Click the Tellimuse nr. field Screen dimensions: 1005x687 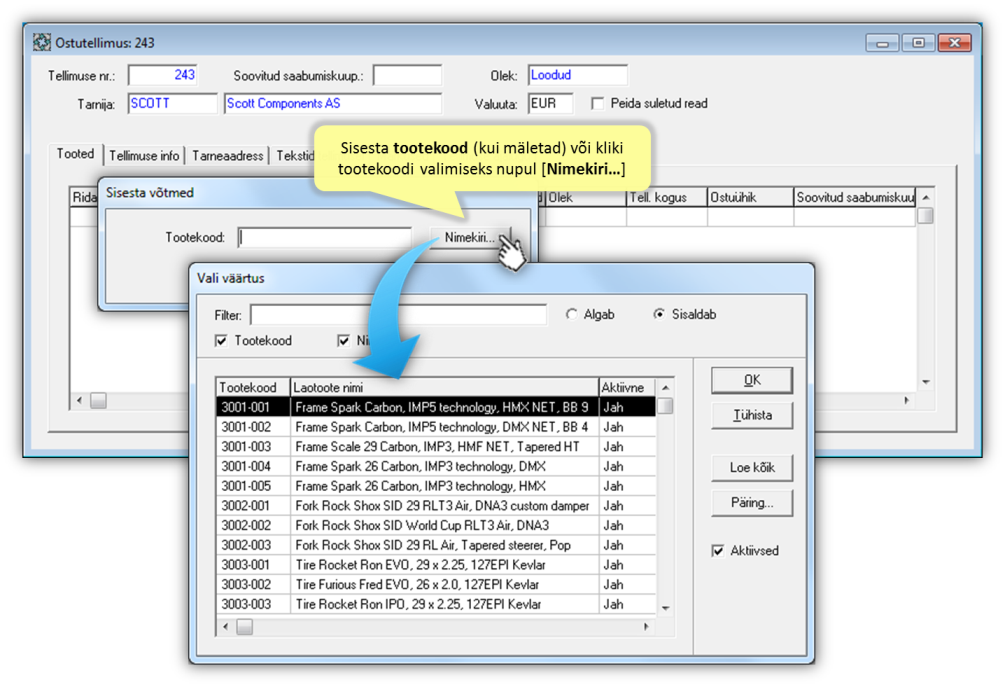[x=163, y=75]
